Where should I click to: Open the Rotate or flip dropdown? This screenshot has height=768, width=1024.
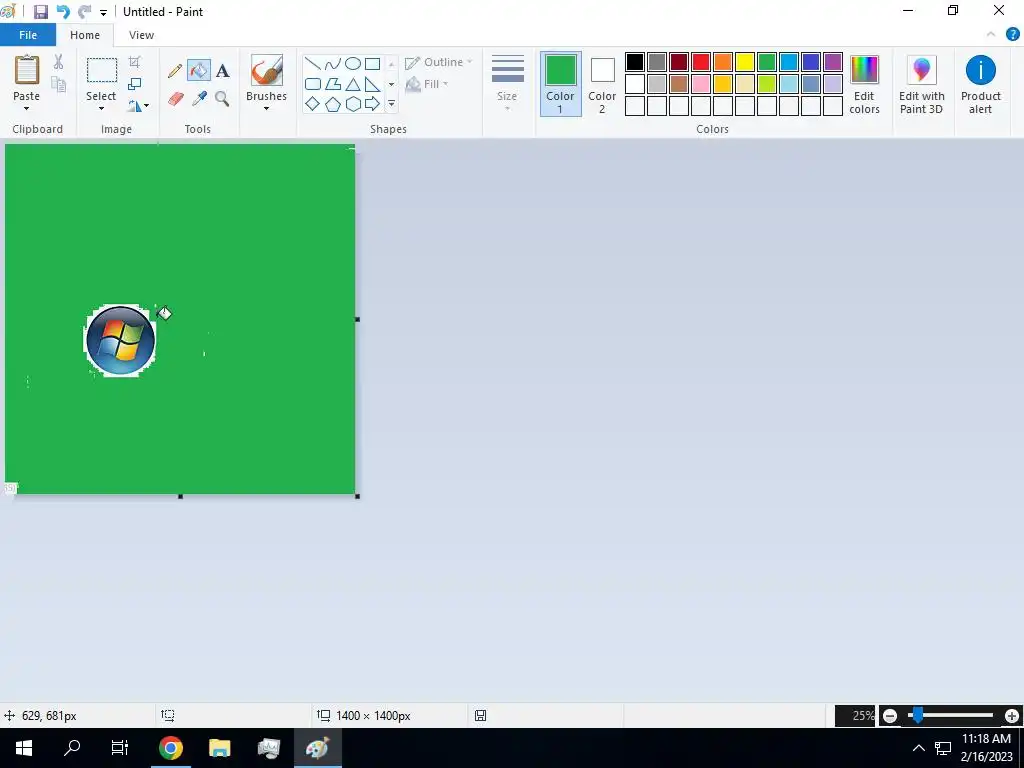138,105
